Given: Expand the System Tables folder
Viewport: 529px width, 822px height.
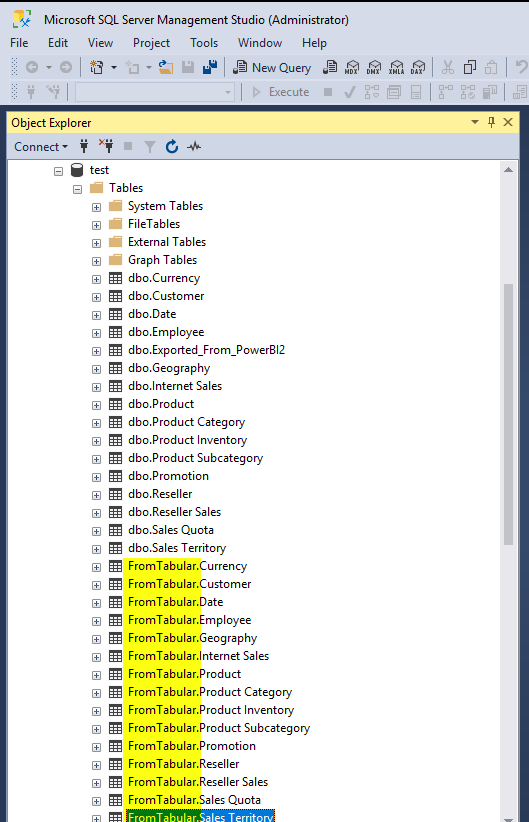Looking at the screenshot, I should click(96, 207).
